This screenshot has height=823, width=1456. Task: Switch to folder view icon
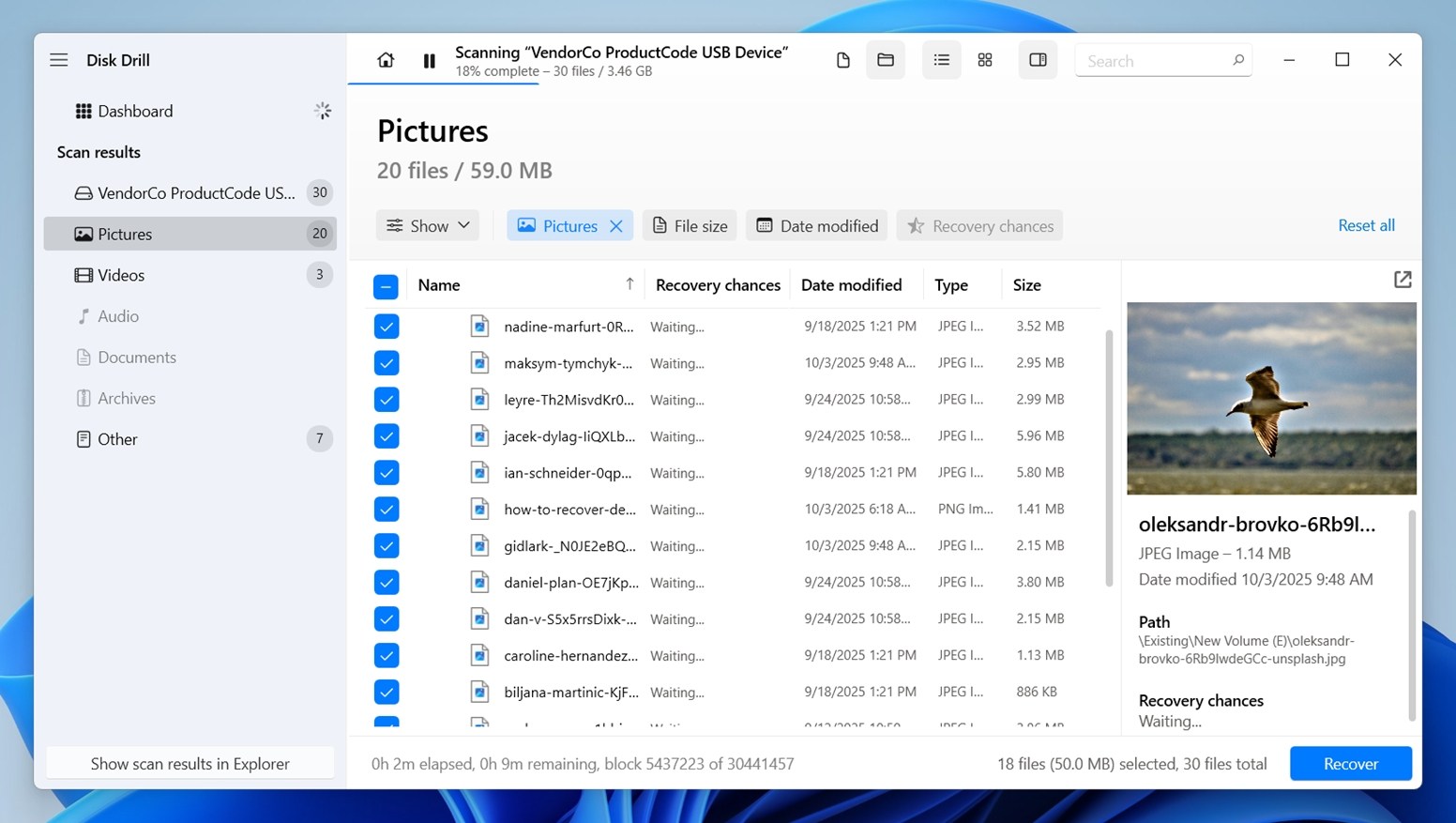[x=885, y=60]
